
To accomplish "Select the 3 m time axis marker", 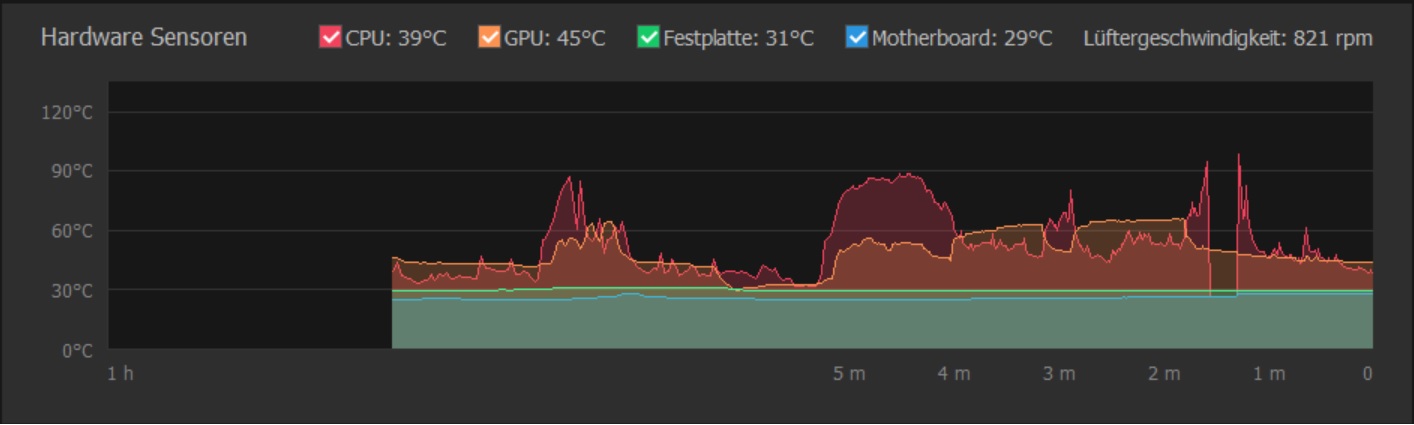I will 1059,374.
